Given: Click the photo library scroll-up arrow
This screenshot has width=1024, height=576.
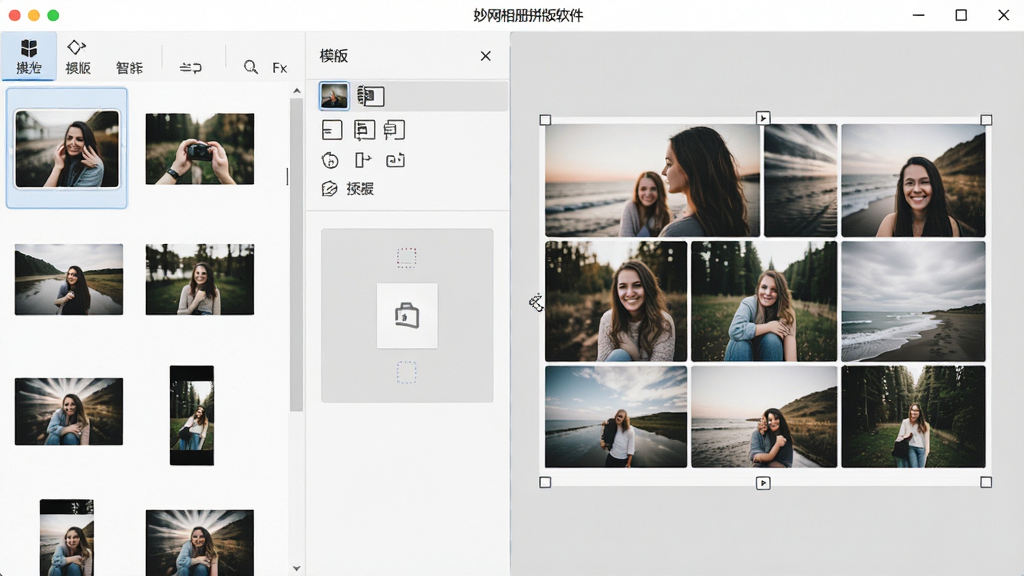Looking at the screenshot, I should [x=297, y=91].
